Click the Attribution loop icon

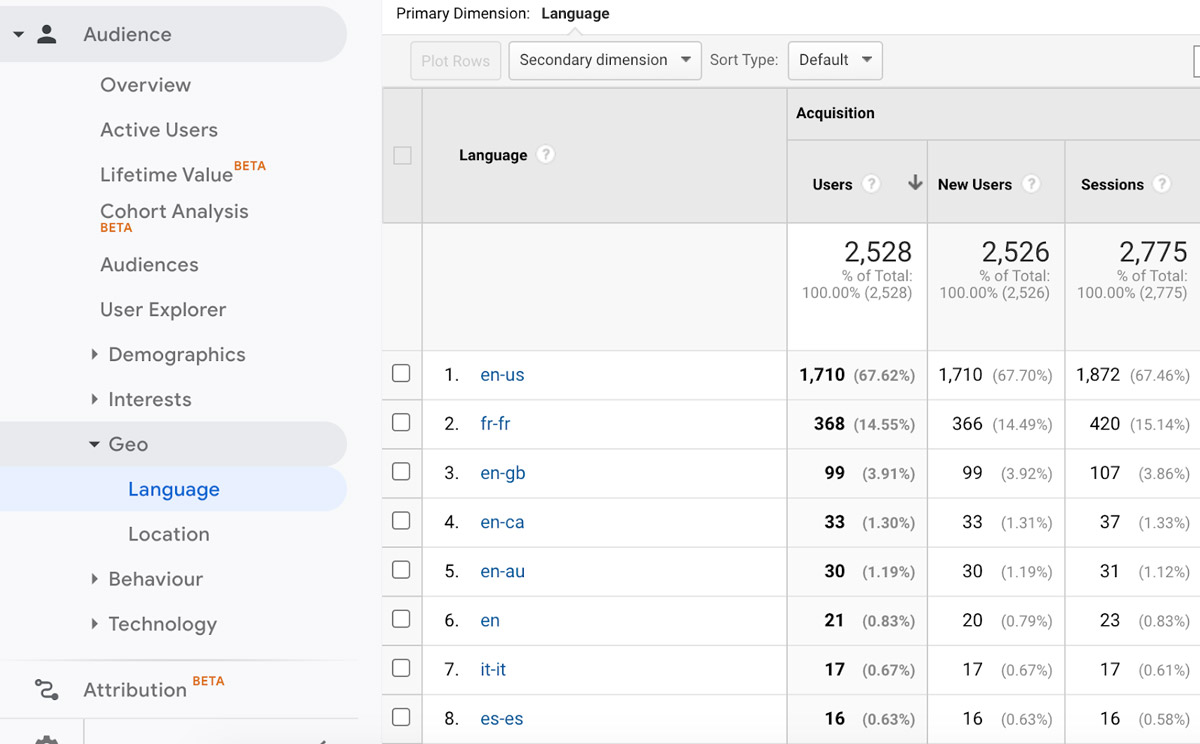tap(46, 689)
